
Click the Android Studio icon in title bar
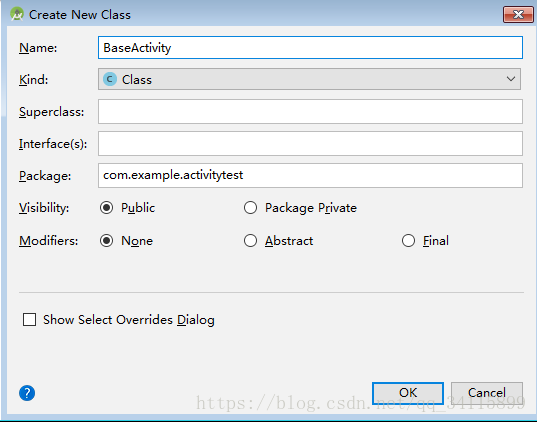[17, 14]
